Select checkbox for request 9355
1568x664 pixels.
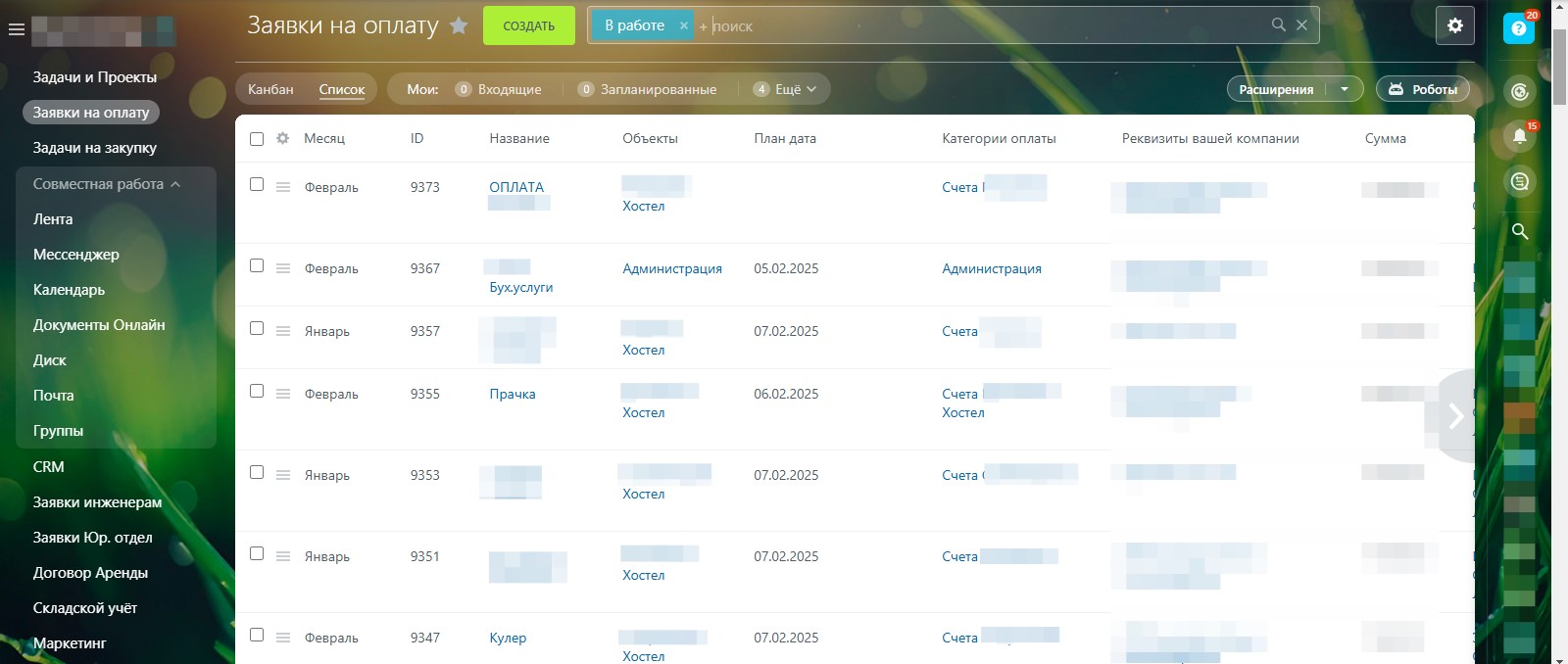257,391
